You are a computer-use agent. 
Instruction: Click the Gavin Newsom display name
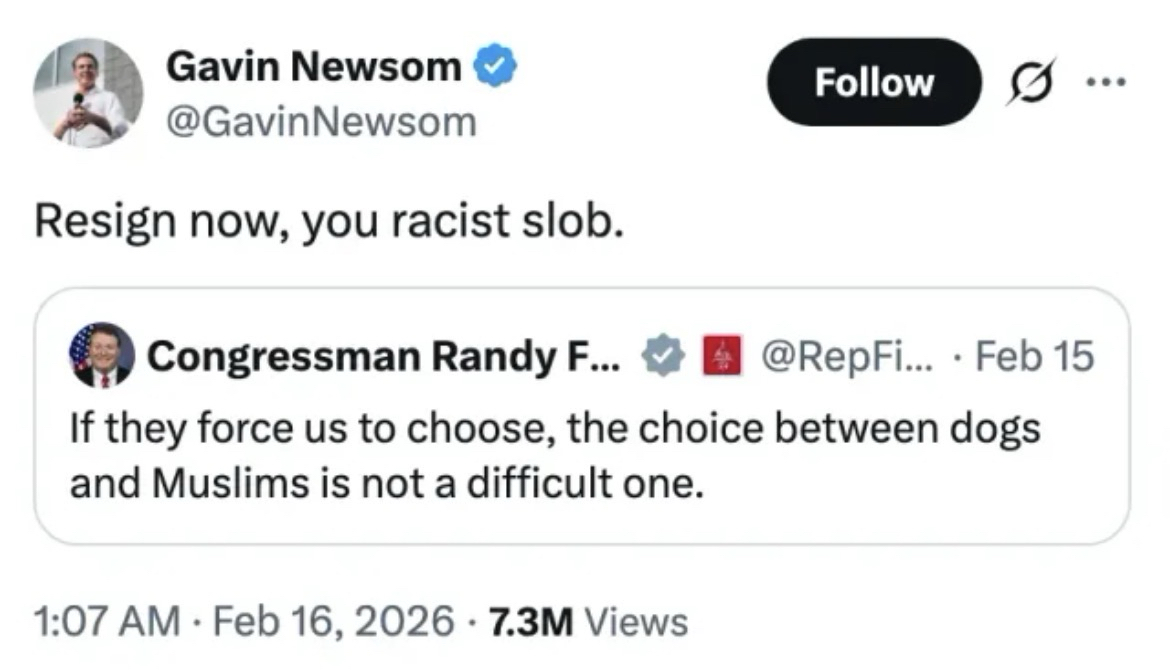tap(313, 68)
